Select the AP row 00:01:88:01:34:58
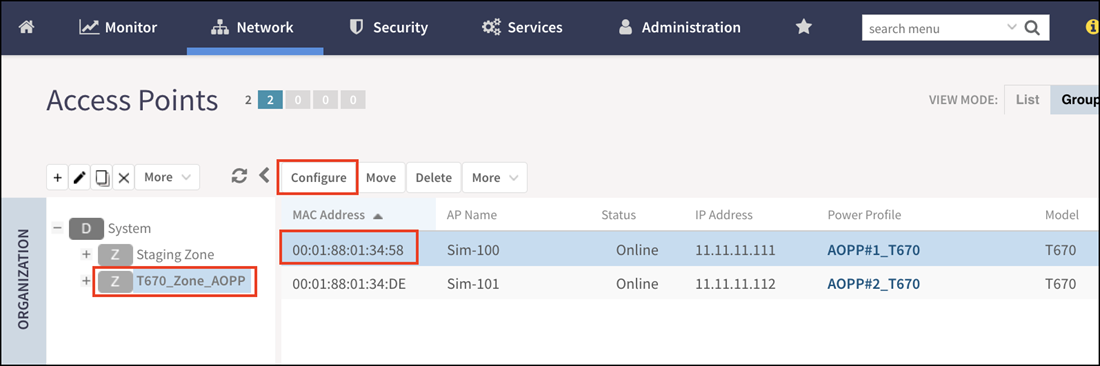This screenshot has width=1100, height=366. pos(691,250)
